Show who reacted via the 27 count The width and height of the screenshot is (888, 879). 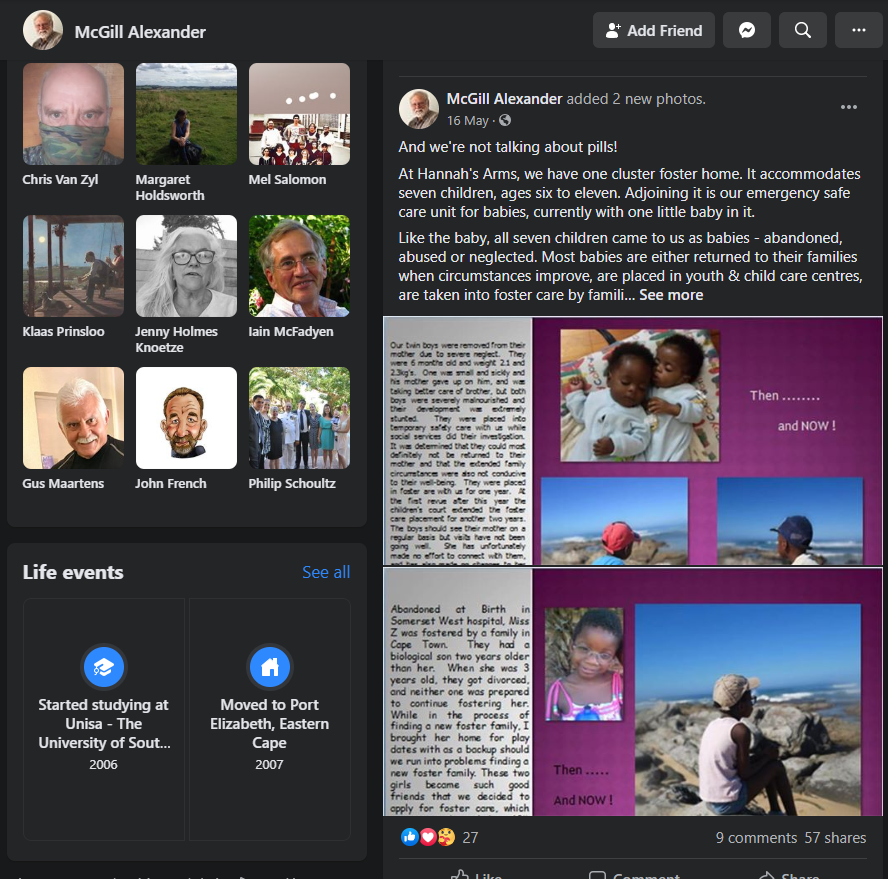(470, 838)
